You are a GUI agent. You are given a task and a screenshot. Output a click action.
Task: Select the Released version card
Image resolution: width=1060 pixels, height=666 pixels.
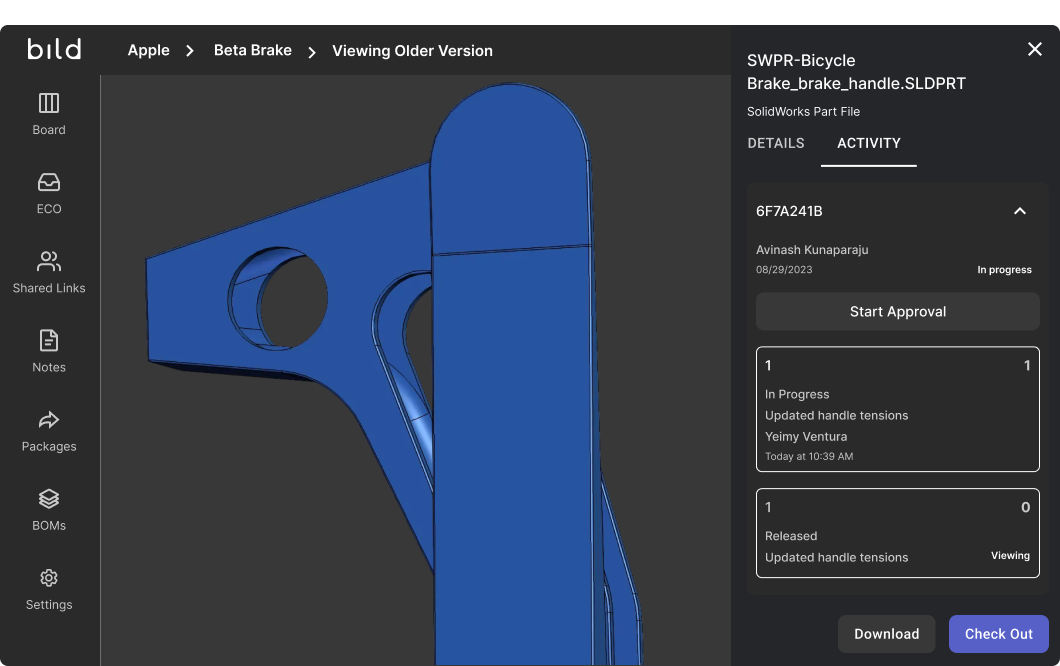click(x=897, y=532)
